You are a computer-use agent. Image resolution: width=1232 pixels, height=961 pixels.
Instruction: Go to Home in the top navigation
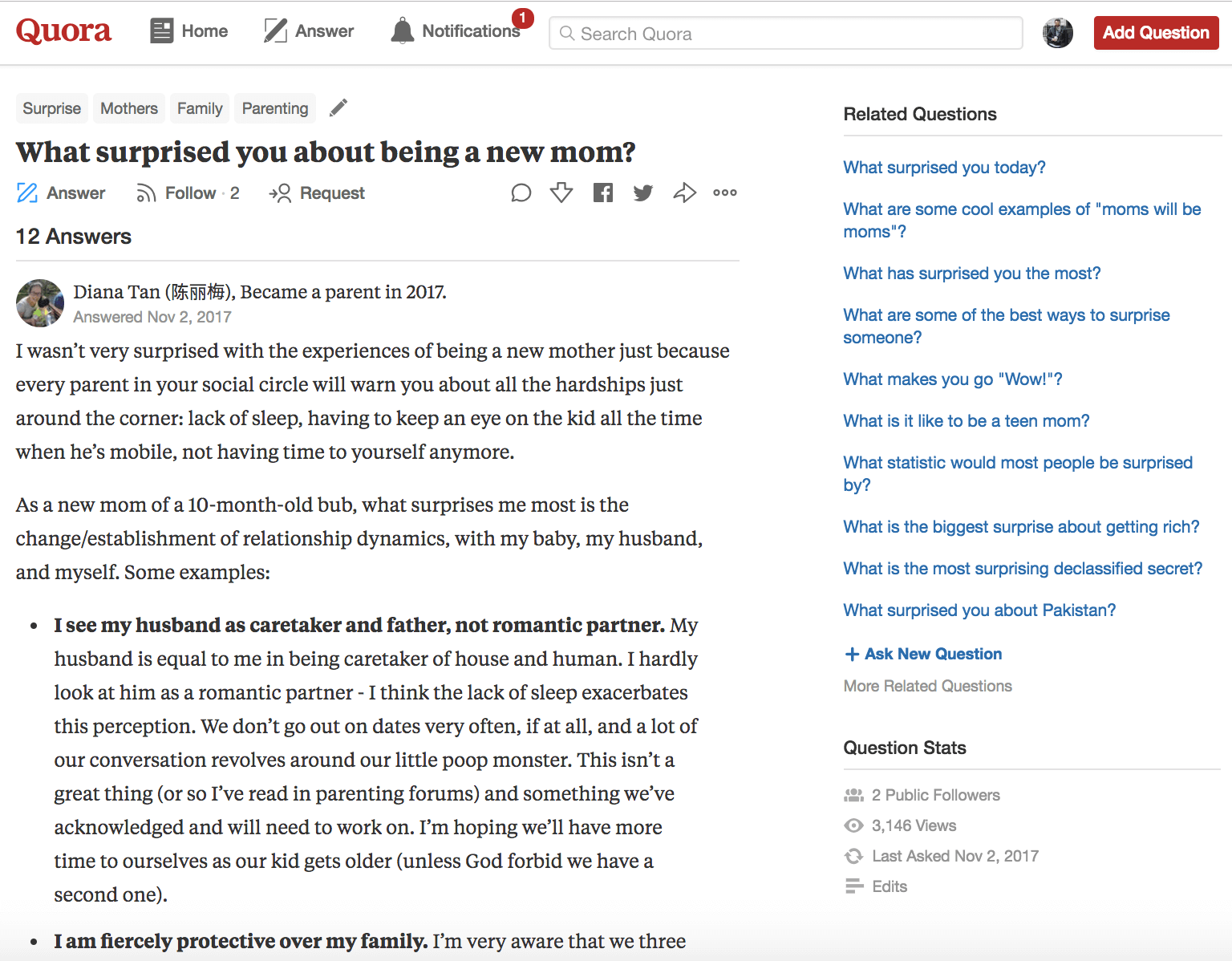189,31
